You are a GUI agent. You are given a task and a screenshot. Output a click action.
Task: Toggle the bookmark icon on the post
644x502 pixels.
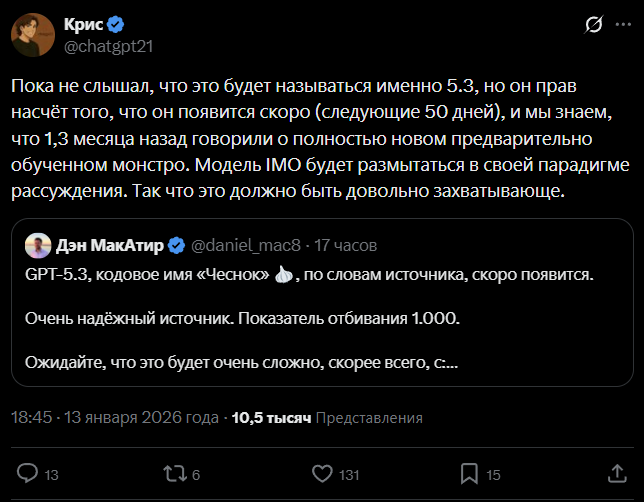pos(468,473)
